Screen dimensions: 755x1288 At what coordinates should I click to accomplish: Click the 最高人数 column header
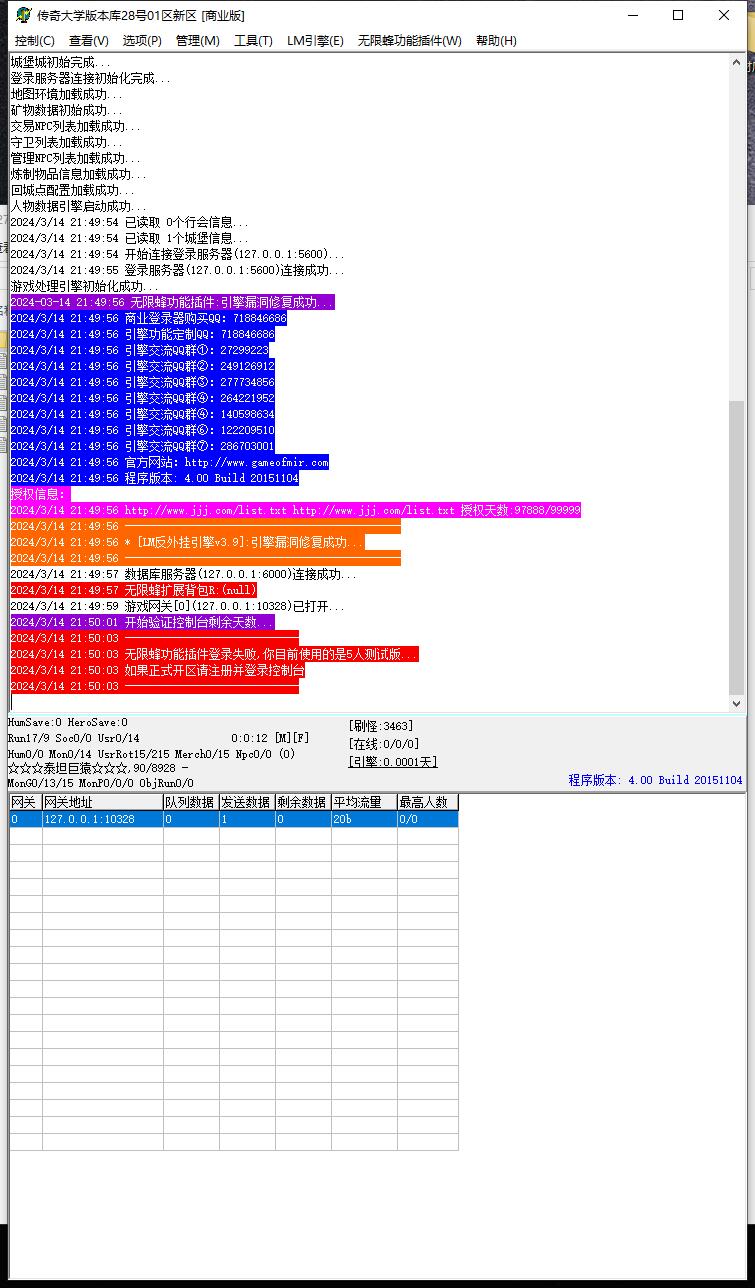pos(428,802)
